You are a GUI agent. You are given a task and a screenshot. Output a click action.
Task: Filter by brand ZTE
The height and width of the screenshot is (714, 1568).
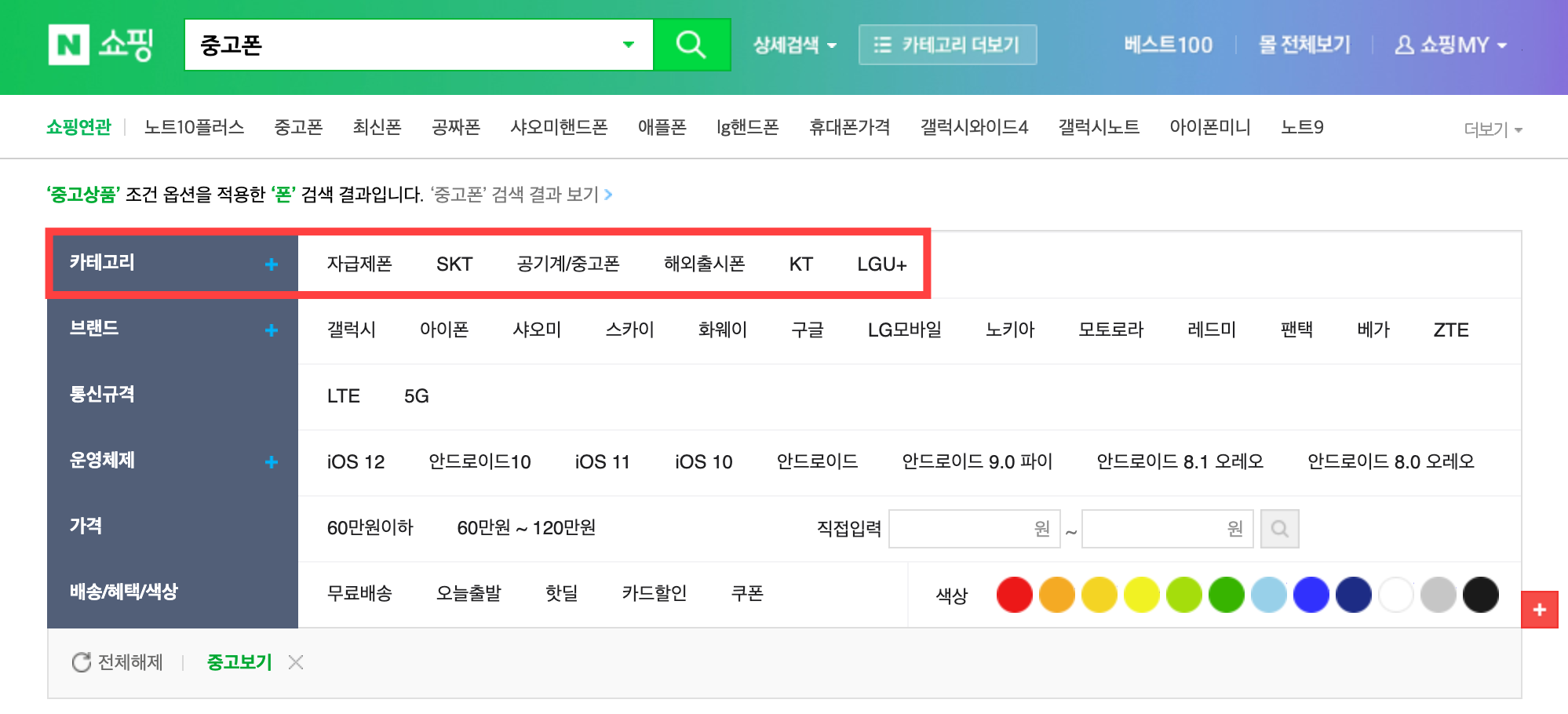point(1450,330)
